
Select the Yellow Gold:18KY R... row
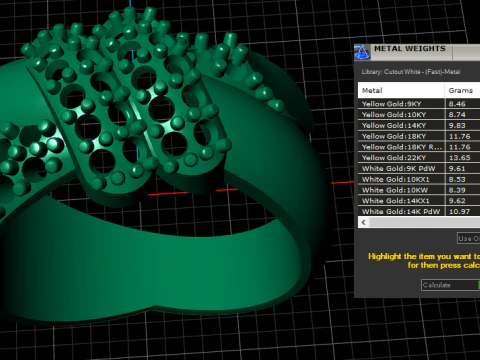419,147
